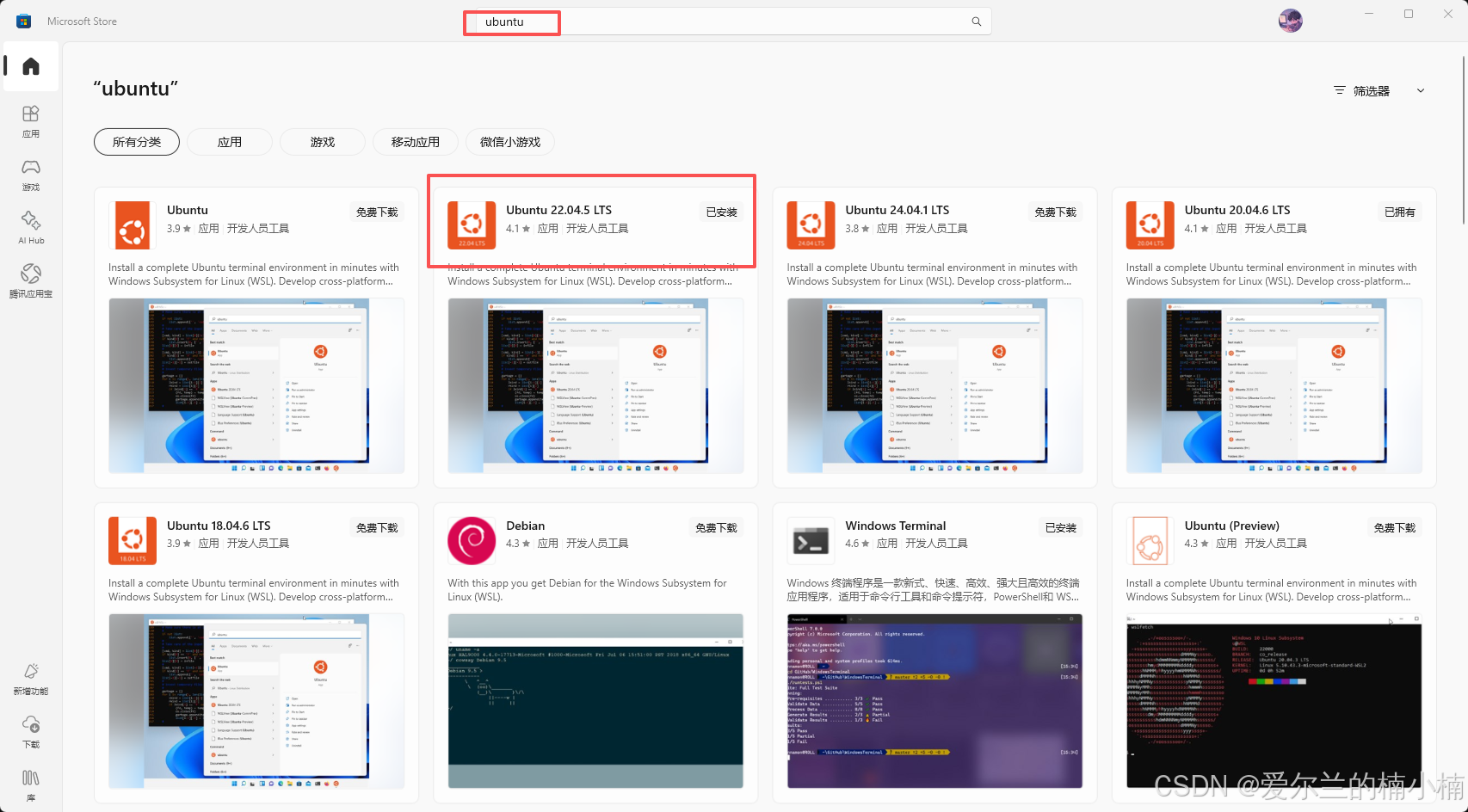
Task: Click the Ubuntu 22.04.5 LTS app icon
Action: (472, 225)
